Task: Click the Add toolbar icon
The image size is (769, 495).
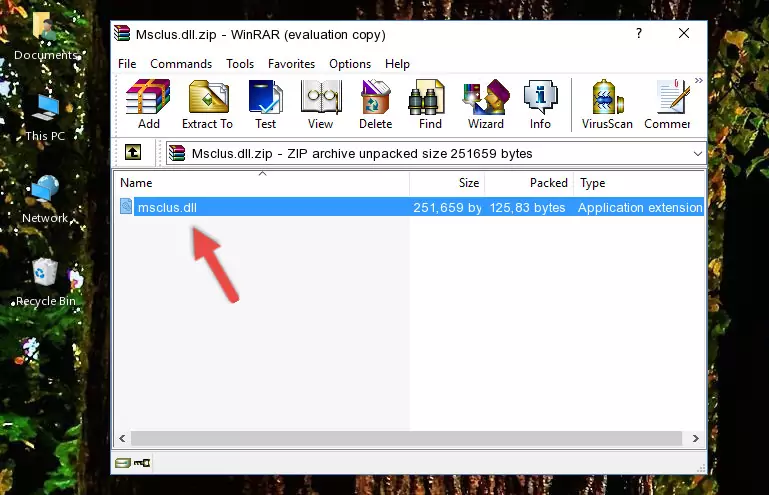Action: [x=148, y=104]
